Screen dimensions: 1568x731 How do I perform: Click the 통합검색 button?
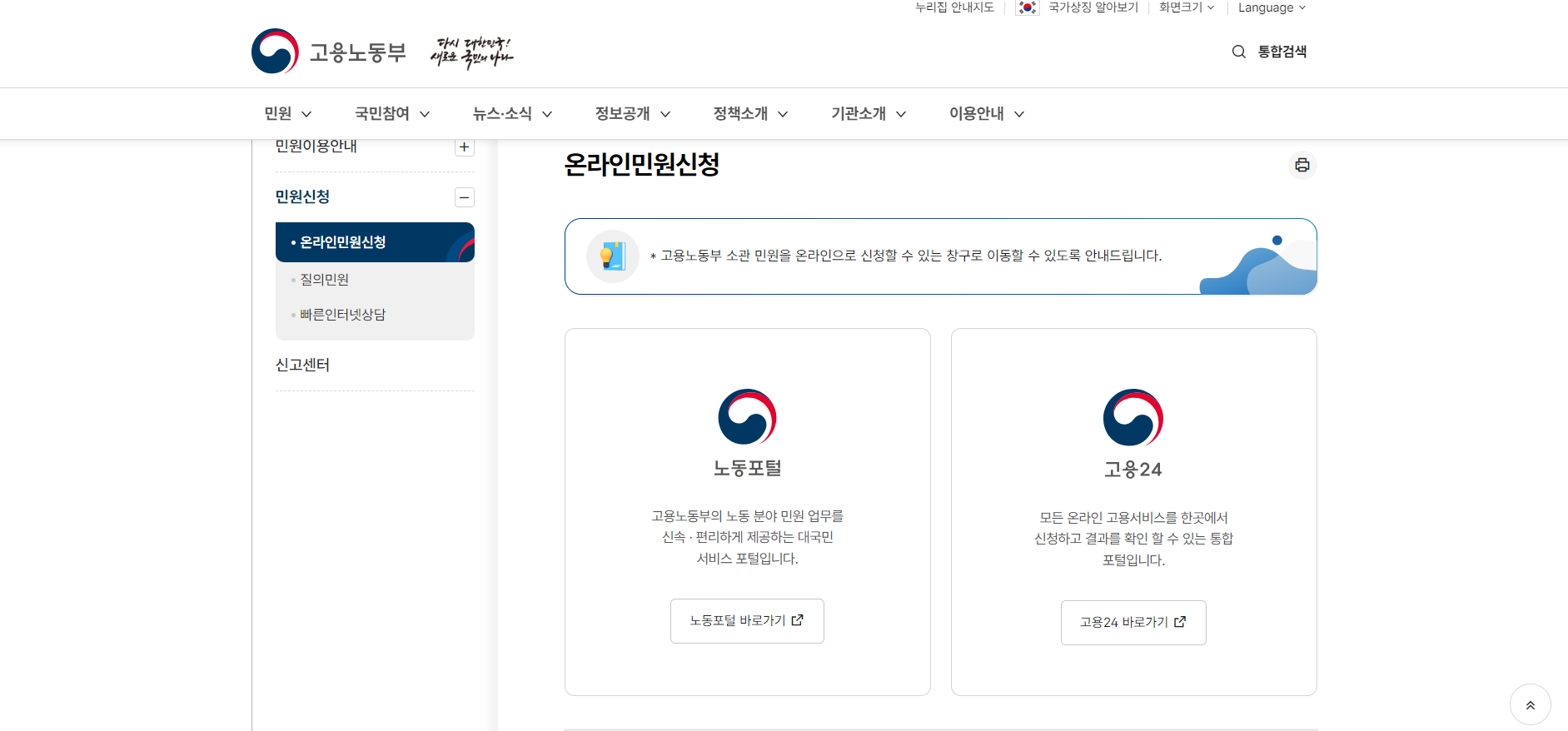(x=1282, y=52)
